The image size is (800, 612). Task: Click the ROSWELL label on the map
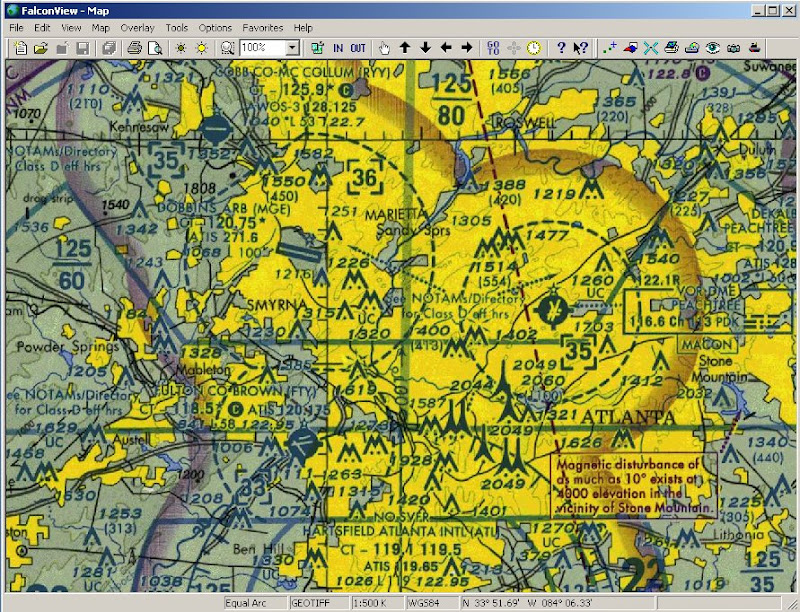[x=526, y=122]
